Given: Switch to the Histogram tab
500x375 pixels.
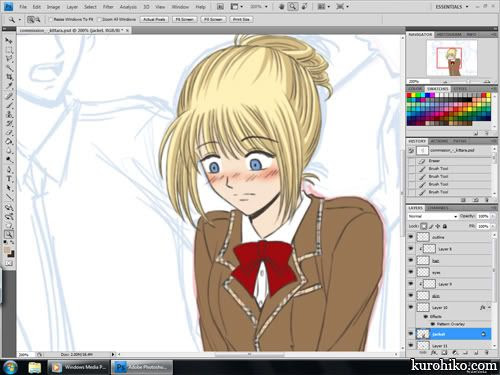Looking at the screenshot, I should pos(449,34).
